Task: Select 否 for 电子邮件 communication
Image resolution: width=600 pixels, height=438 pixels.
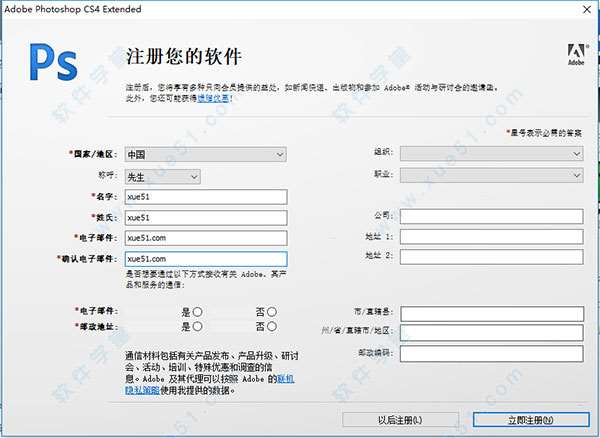Action: click(272, 312)
